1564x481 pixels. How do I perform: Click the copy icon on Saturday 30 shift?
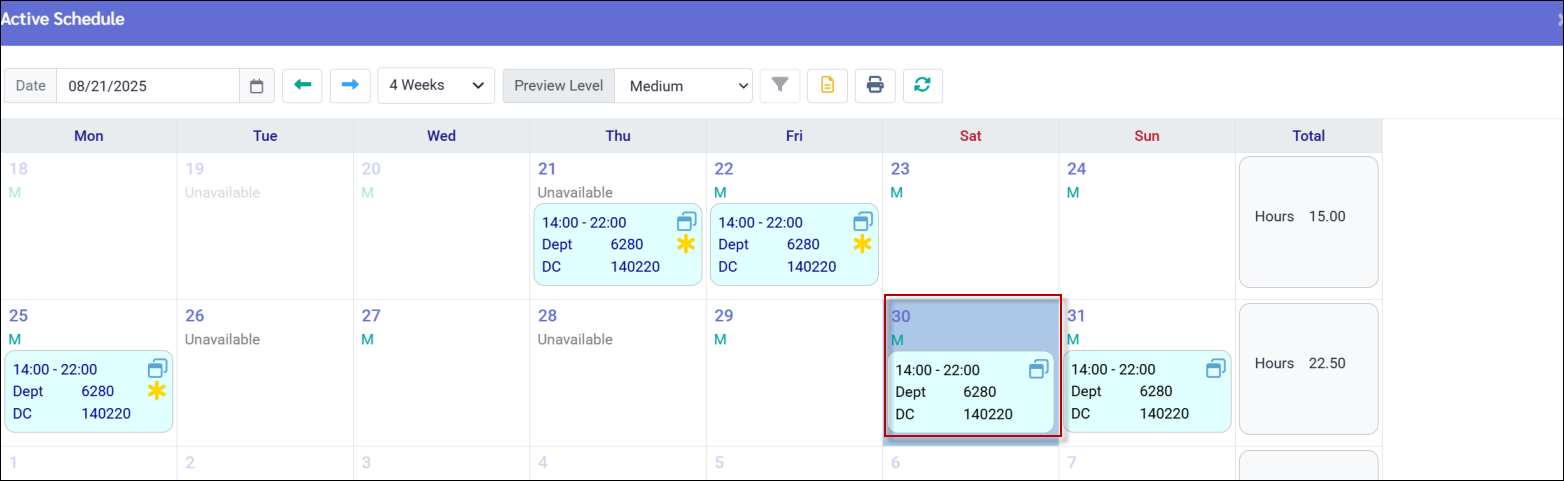[1039, 370]
